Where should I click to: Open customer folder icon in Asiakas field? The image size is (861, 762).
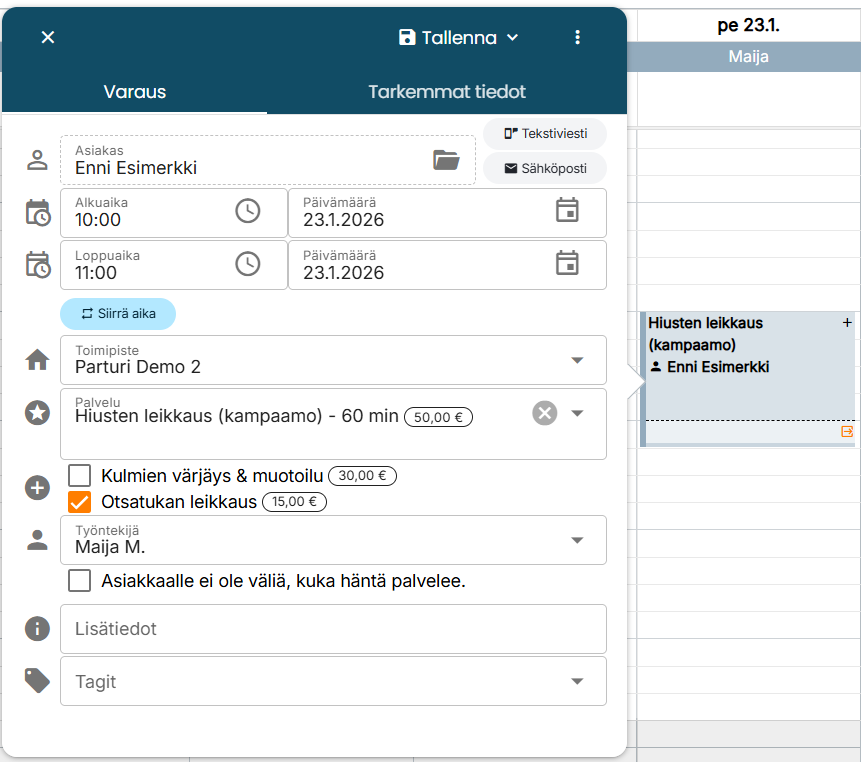pos(446,160)
